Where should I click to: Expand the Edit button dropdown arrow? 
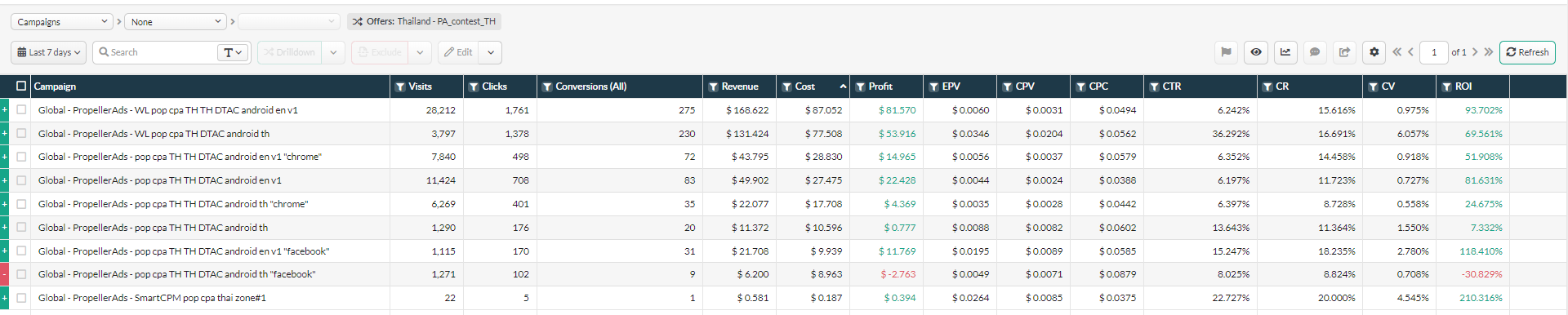(491, 52)
